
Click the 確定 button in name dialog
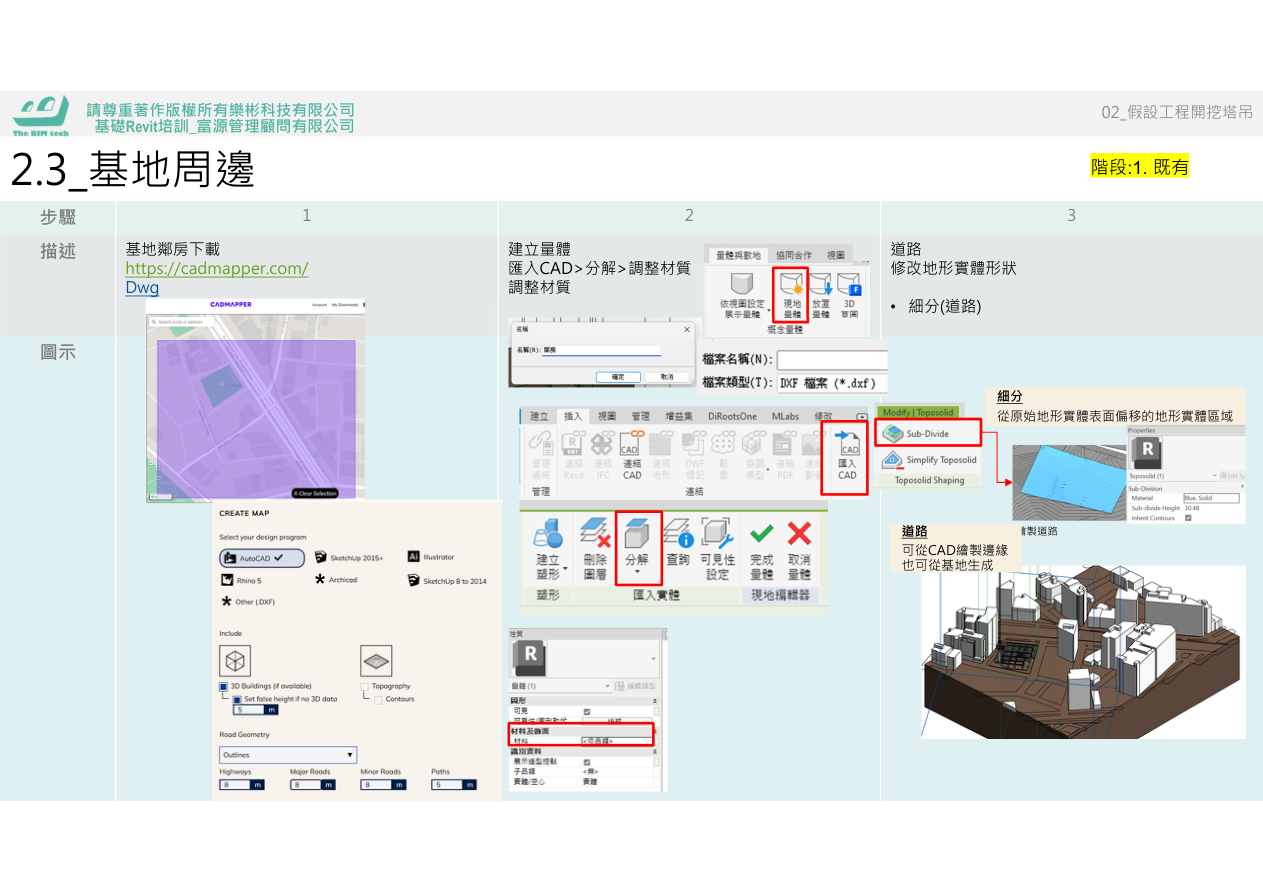pyautogui.click(x=618, y=377)
